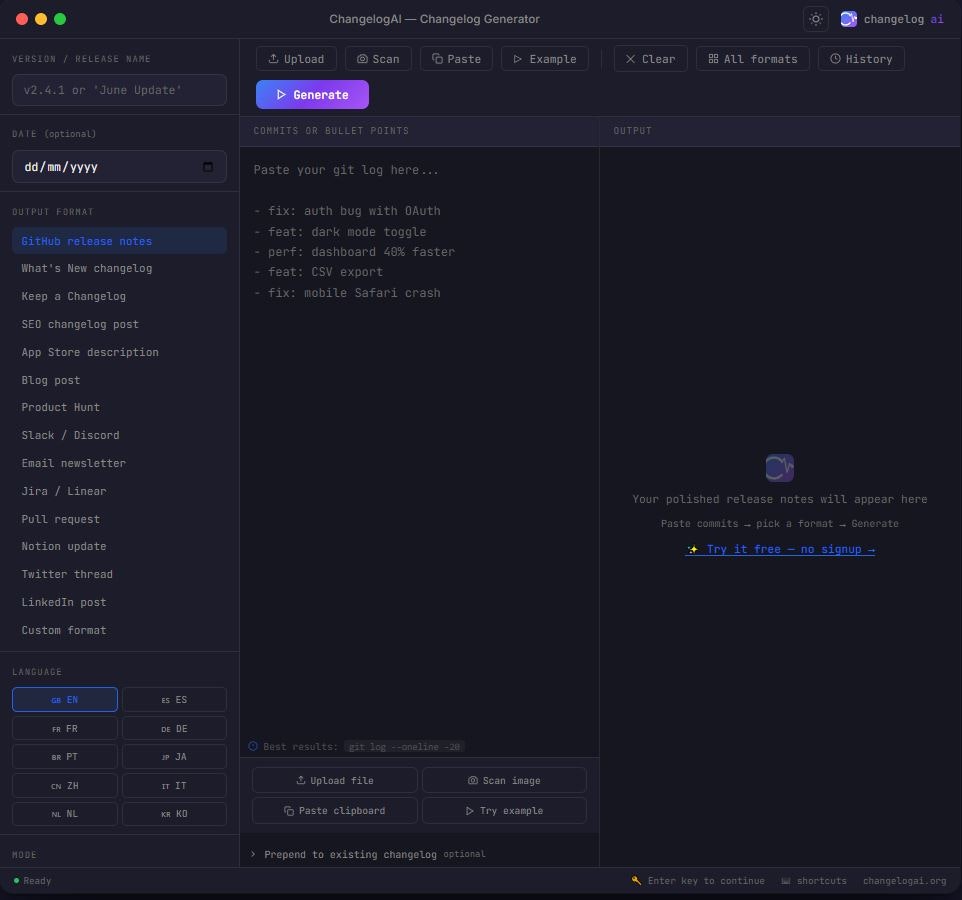Select Custom format option
The height and width of the screenshot is (900, 962).
pyautogui.click(x=119, y=630)
